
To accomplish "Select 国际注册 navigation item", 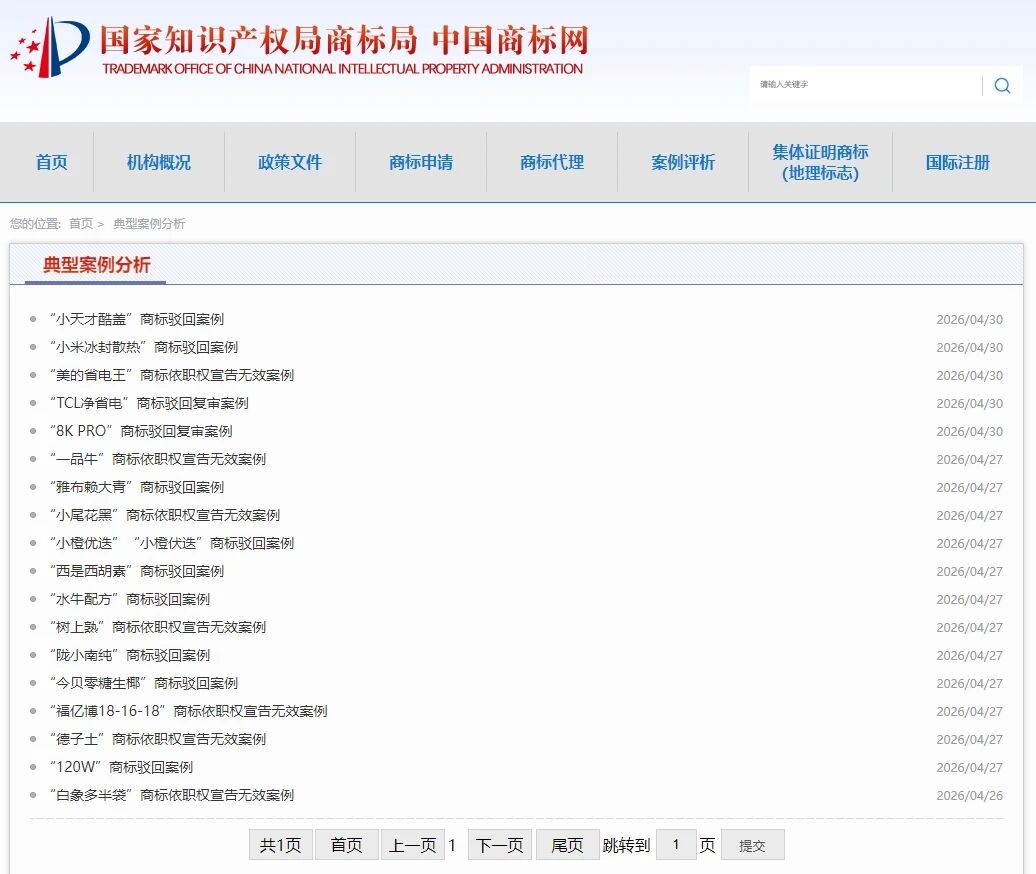I will click(957, 162).
